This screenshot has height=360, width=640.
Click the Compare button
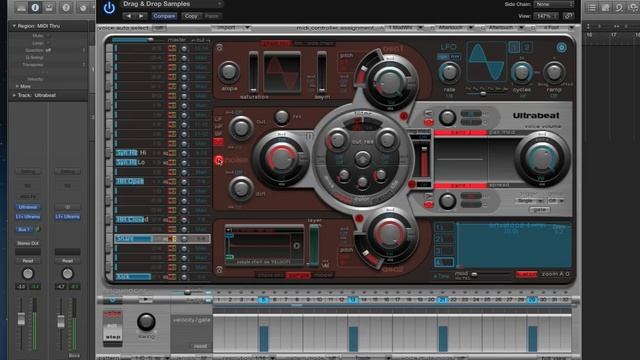coord(164,16)
